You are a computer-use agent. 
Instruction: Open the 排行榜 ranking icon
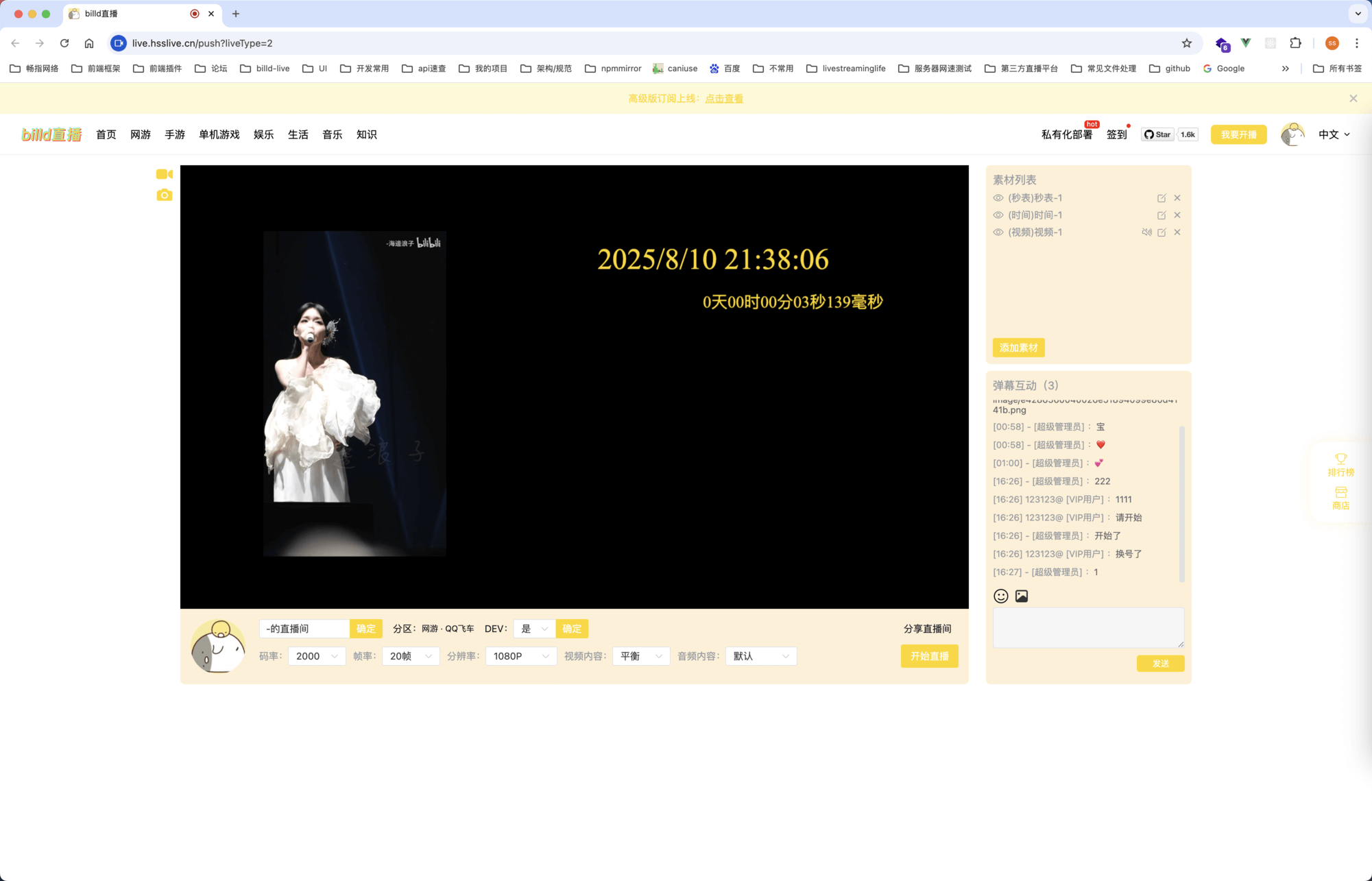click(x=1340, y=465)
